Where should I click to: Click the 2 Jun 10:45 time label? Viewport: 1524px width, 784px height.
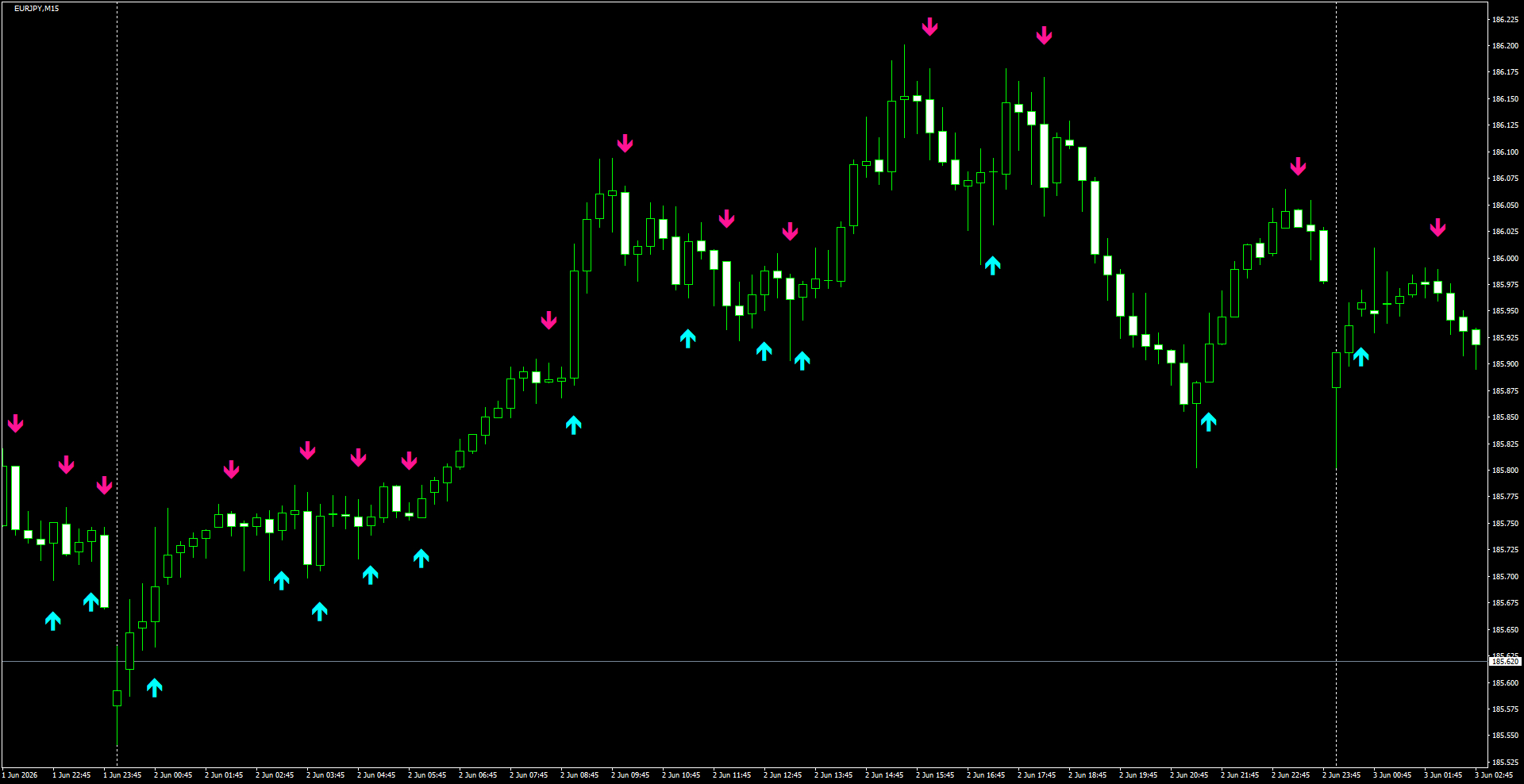pos(681,775)
